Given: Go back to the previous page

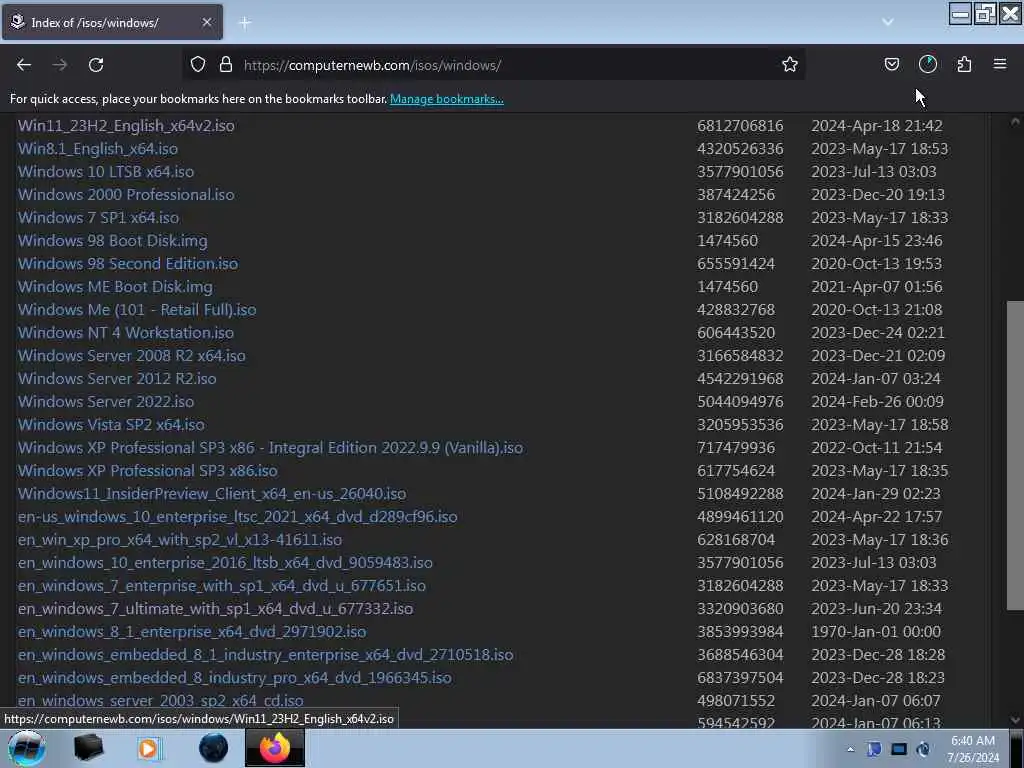Looking at the screenshot, I should (24, 65).
